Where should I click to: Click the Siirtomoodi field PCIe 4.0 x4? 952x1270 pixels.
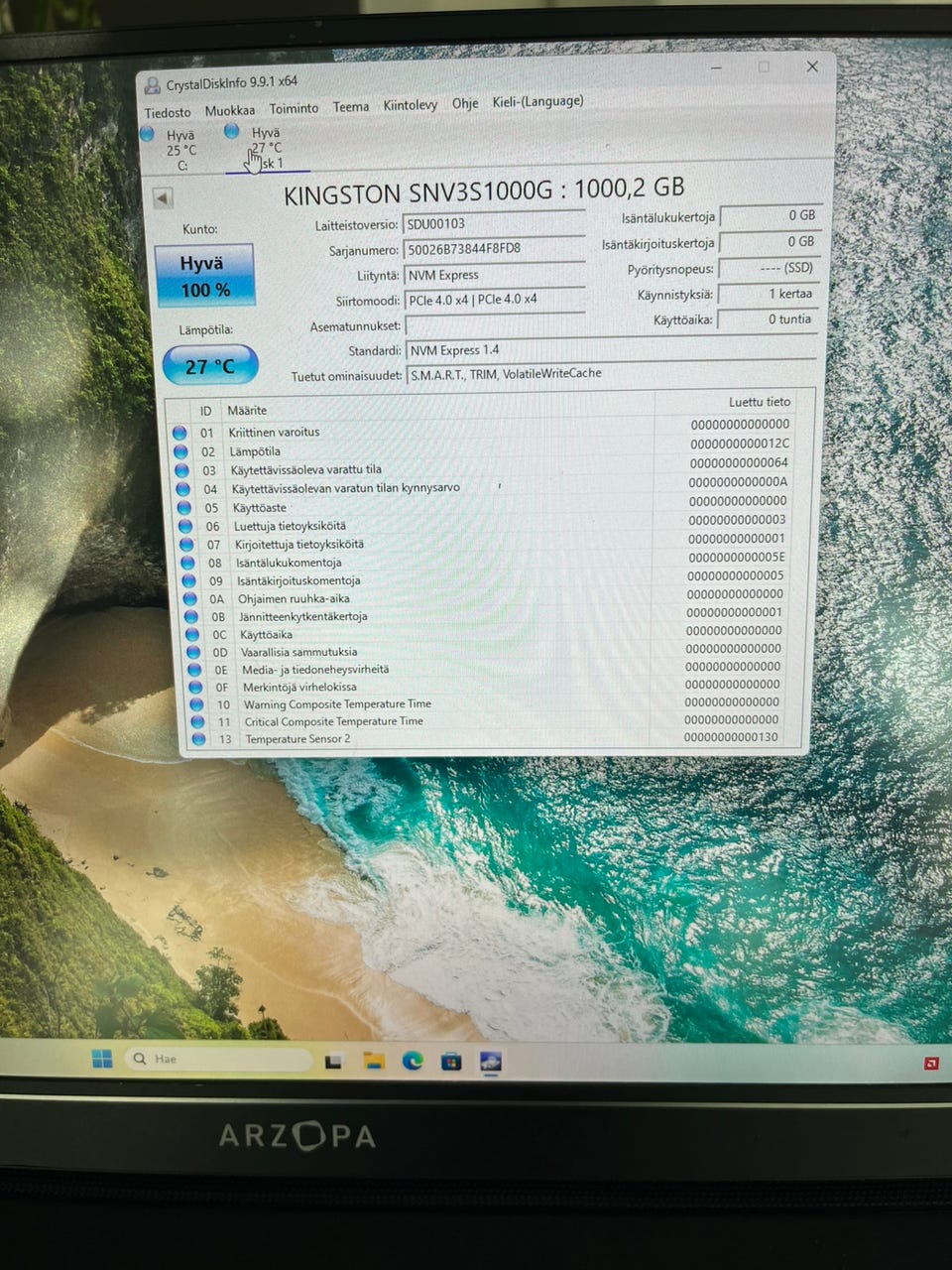(x=494, y=300)
